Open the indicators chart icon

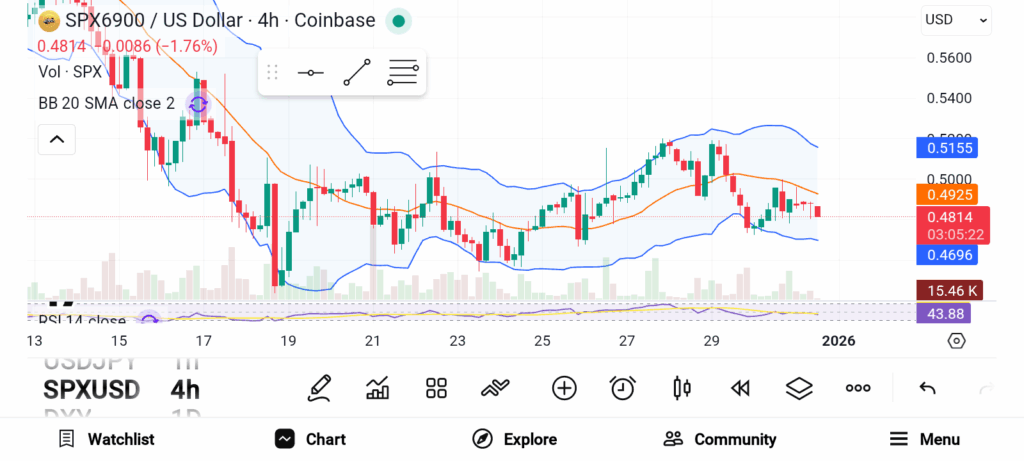pos(378,388)
